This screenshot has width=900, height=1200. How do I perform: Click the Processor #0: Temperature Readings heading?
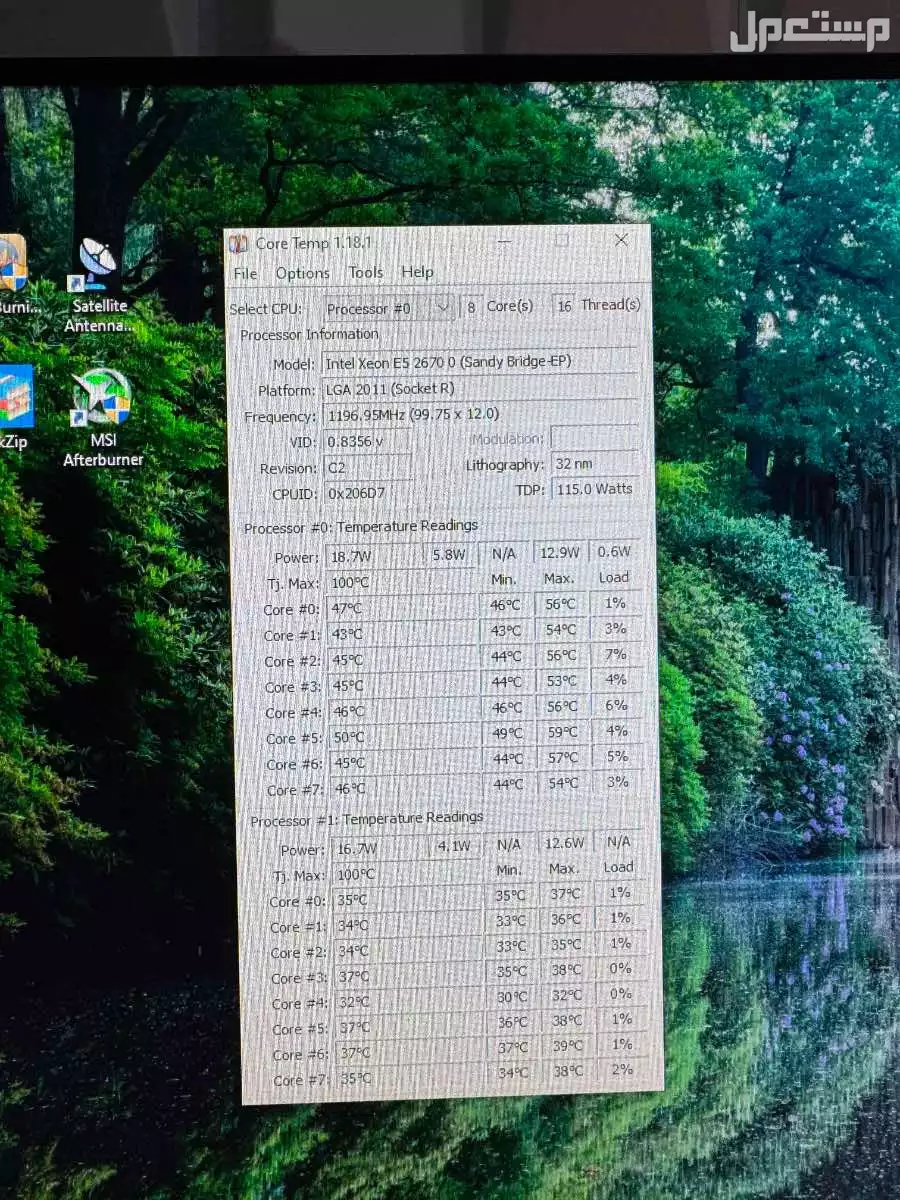tap(362, 526)
